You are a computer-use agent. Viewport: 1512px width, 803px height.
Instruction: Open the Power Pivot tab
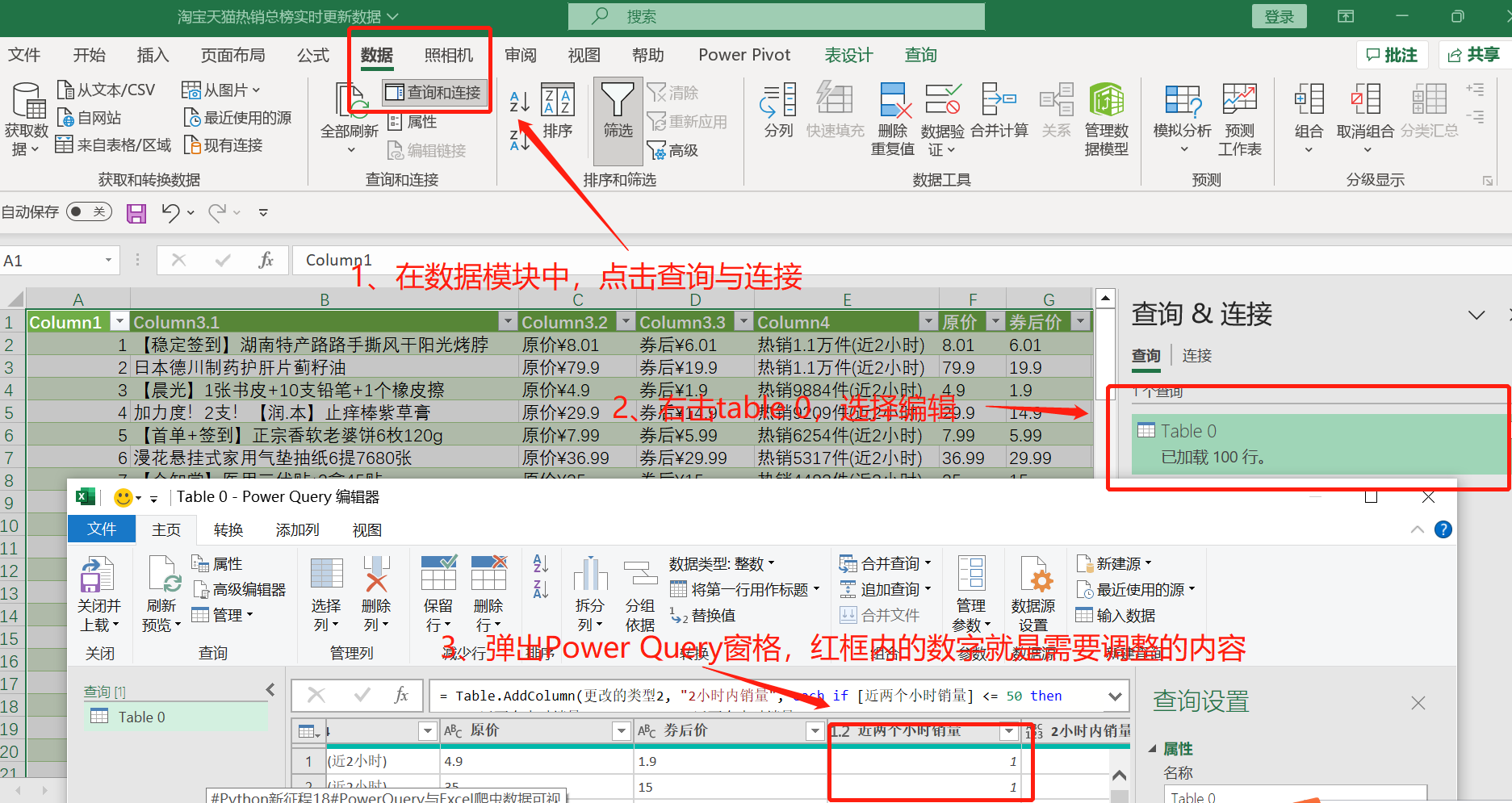[x=744, y=55]
